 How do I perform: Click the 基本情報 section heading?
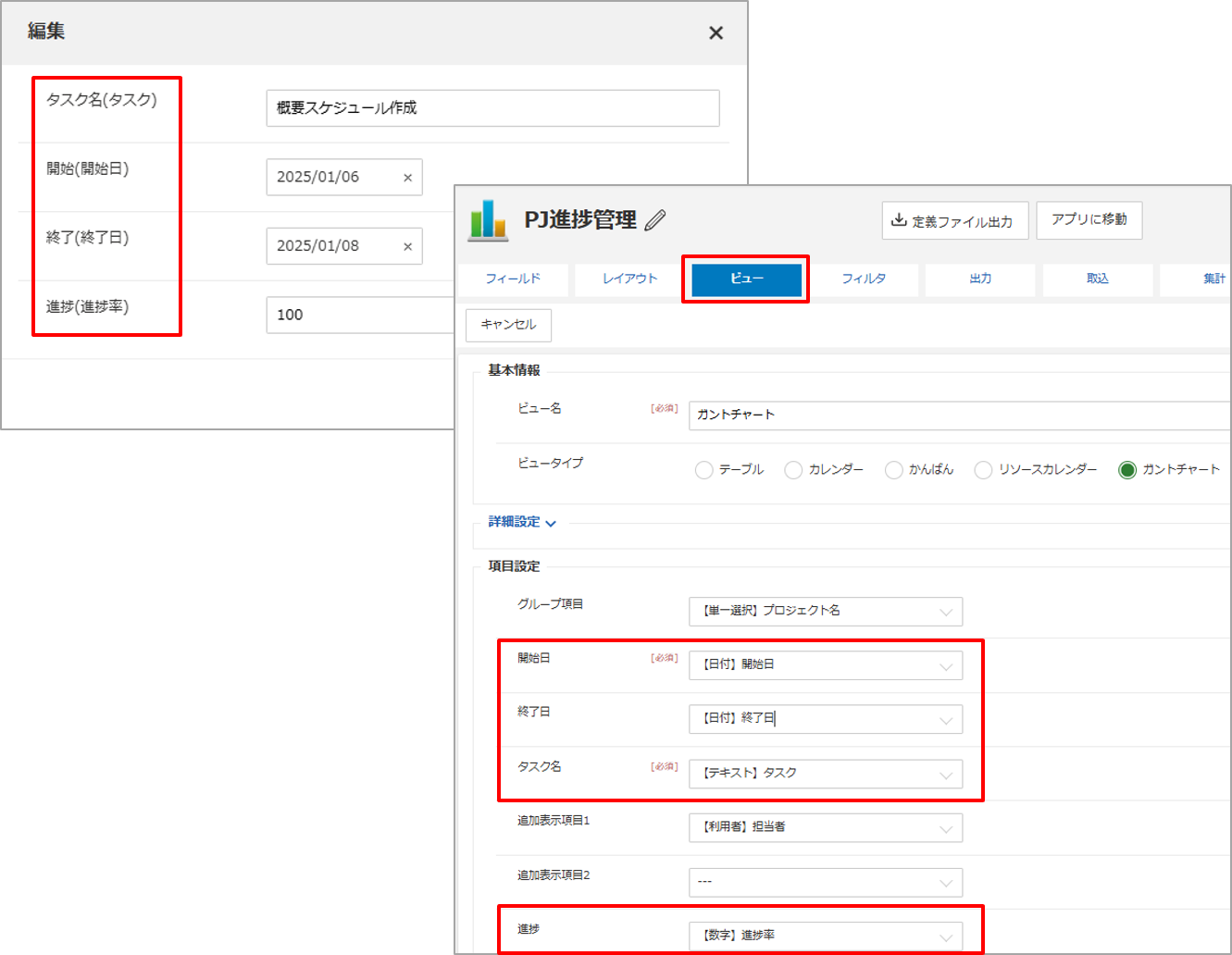514,370
